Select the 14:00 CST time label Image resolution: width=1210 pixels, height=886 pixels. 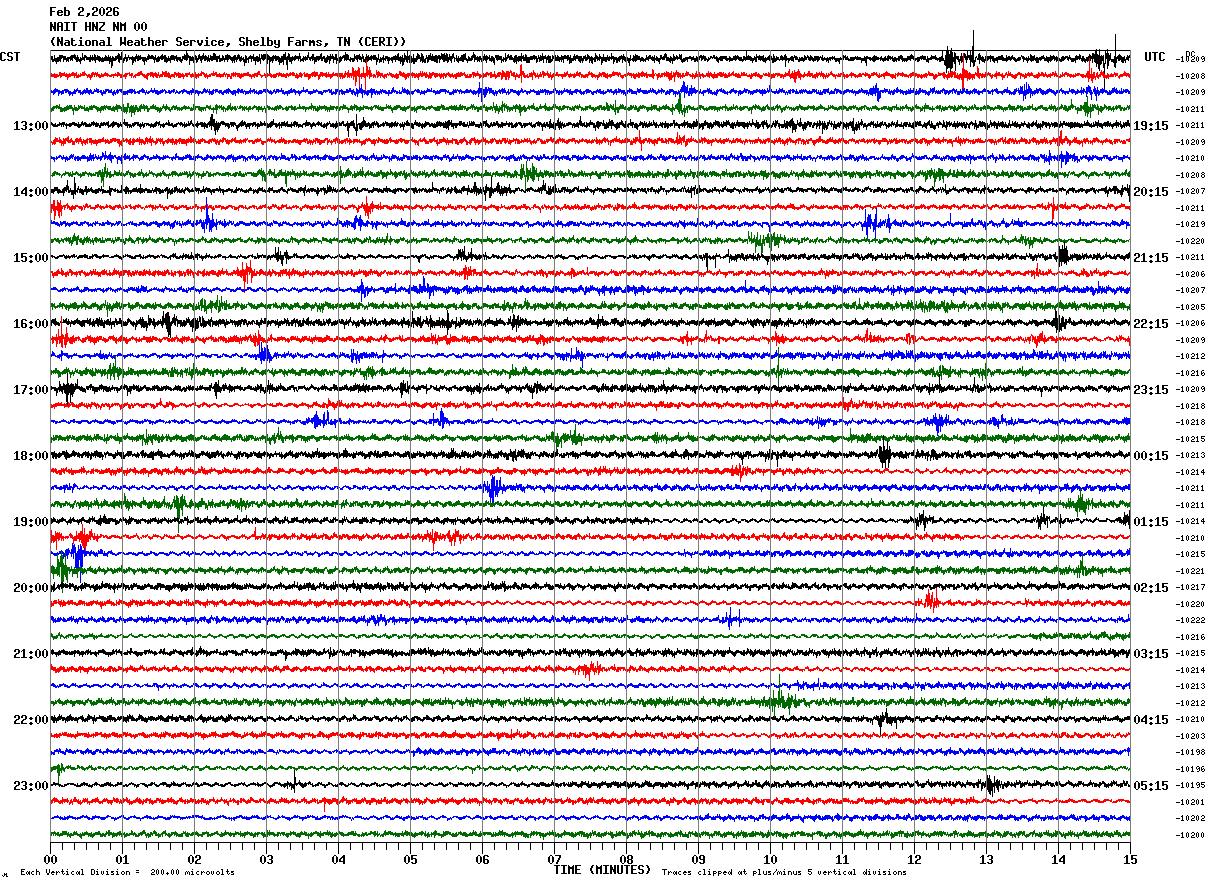coord(30,192)
